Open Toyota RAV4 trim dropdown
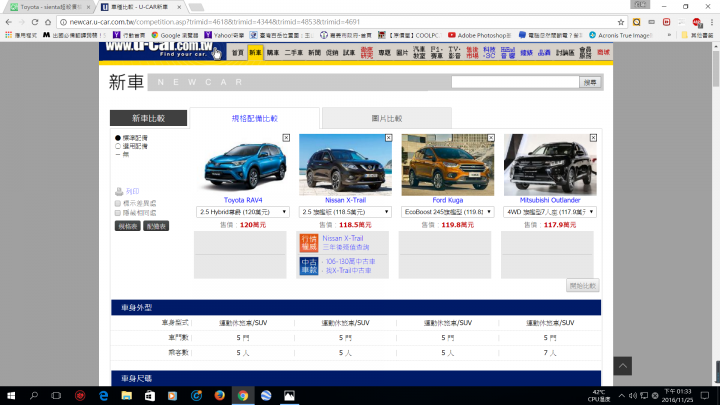This screenshot has width=720, height=405. point(243,212)
